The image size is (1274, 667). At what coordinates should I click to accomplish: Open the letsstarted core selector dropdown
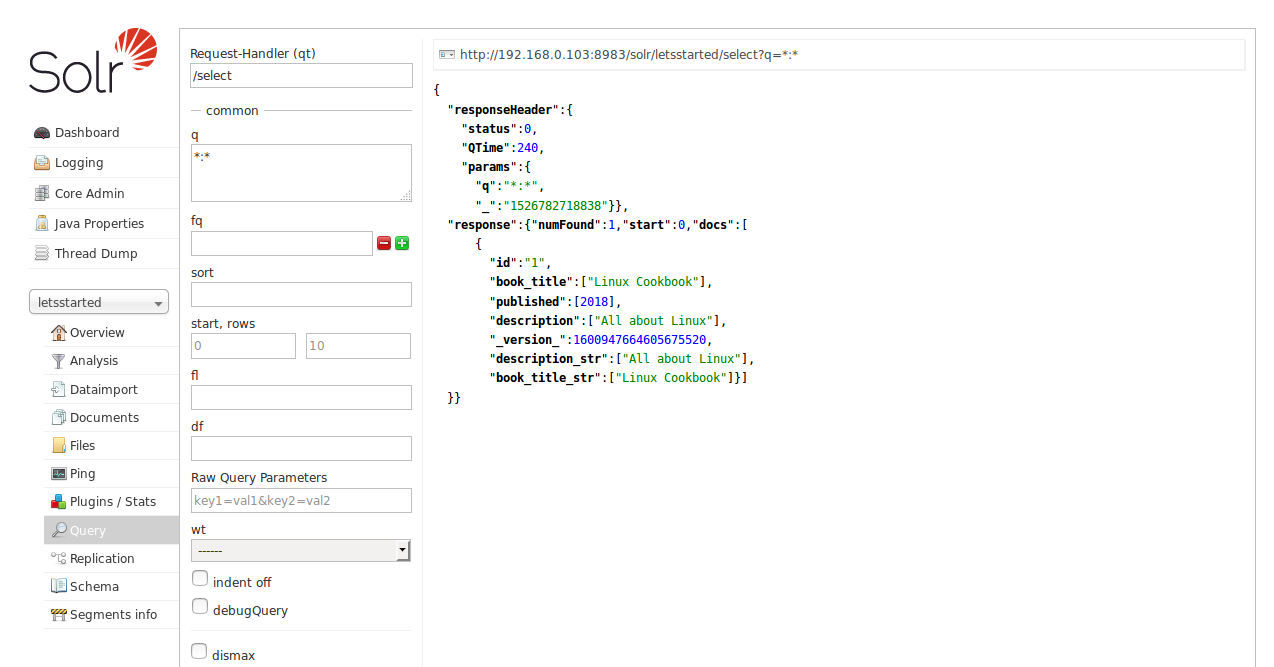(x=99, y=302)
